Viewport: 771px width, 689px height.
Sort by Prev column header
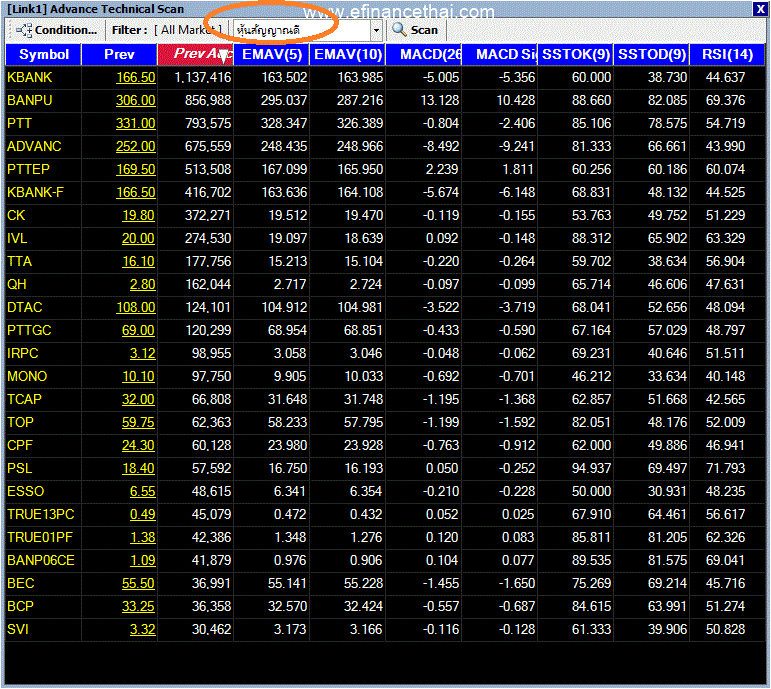119,54
